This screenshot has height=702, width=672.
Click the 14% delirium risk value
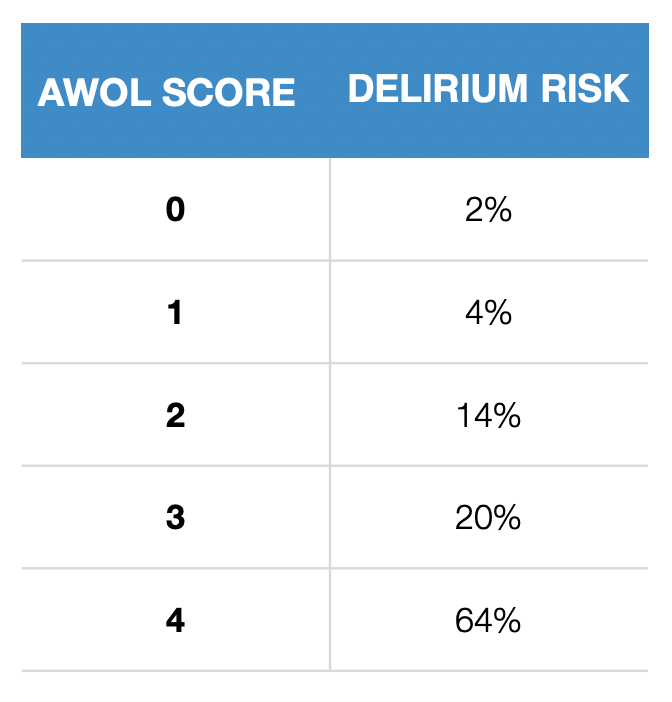[x=489, y=416]
